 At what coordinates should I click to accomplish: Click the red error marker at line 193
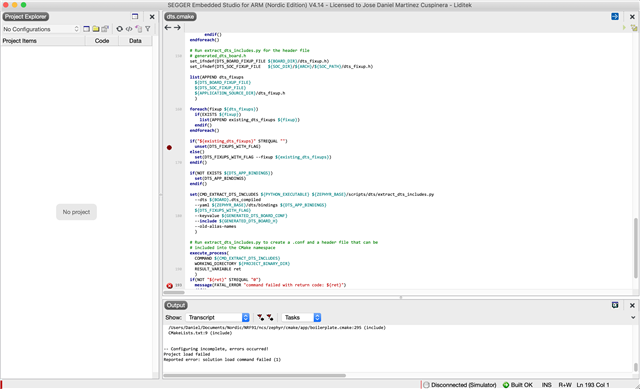click(169, 286)
